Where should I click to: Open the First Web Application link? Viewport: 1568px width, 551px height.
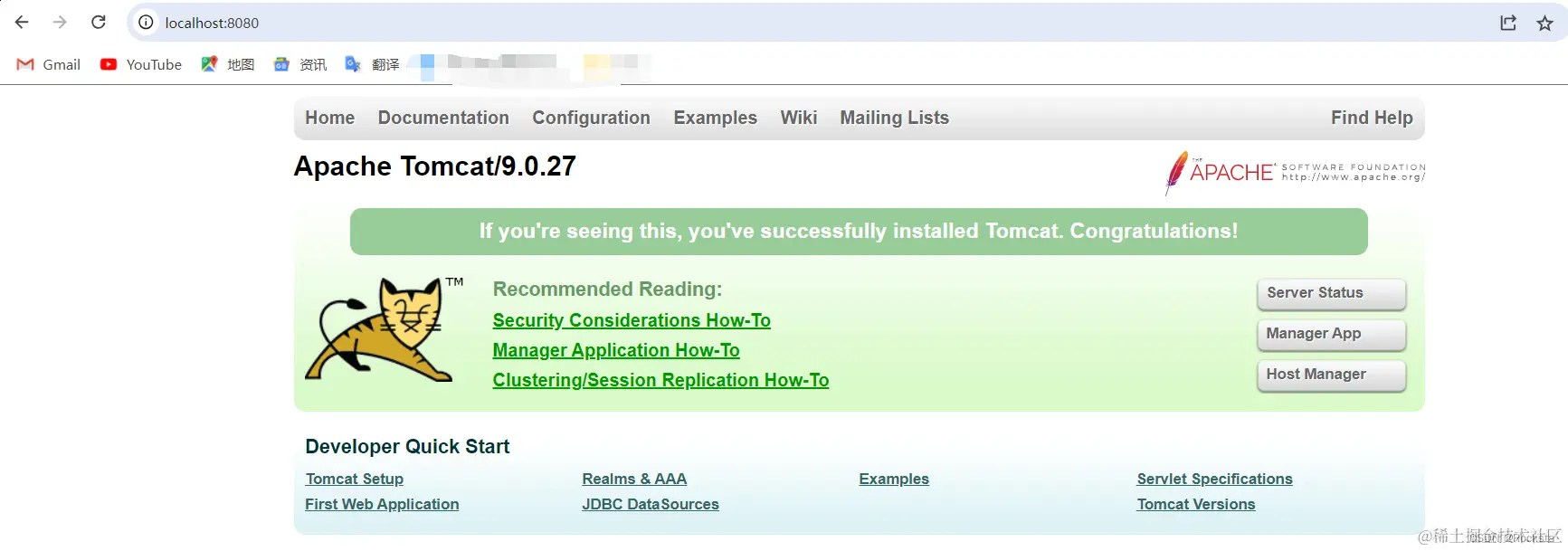[382, 504]
